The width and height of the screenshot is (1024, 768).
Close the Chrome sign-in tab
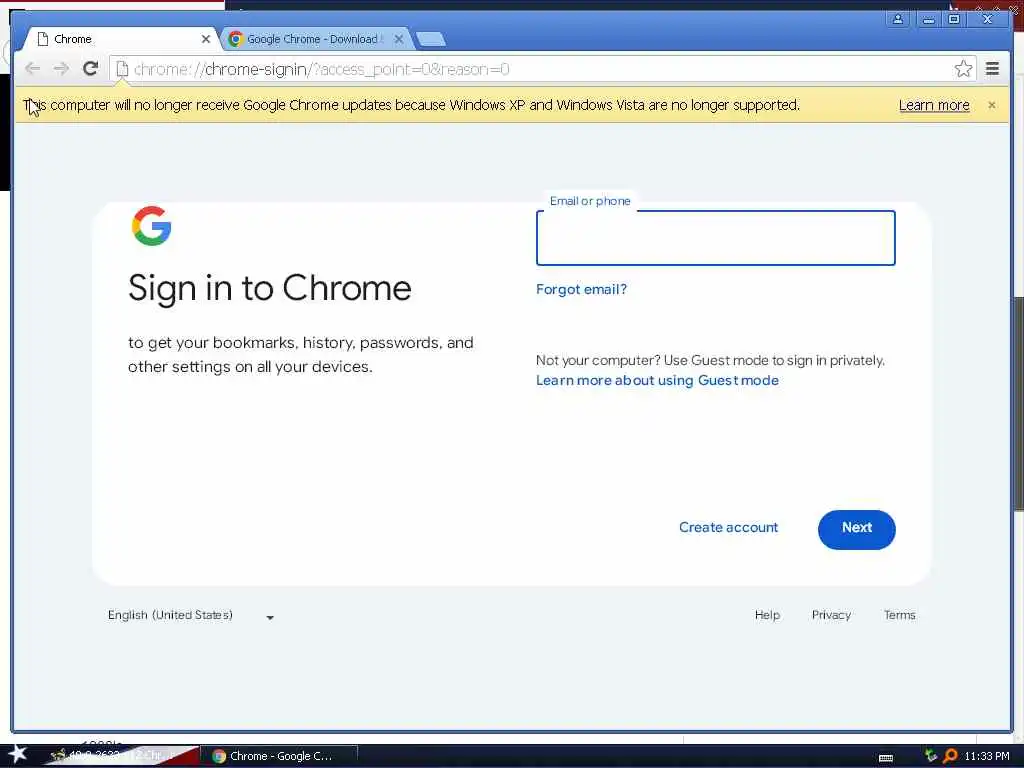coord(206,39)
